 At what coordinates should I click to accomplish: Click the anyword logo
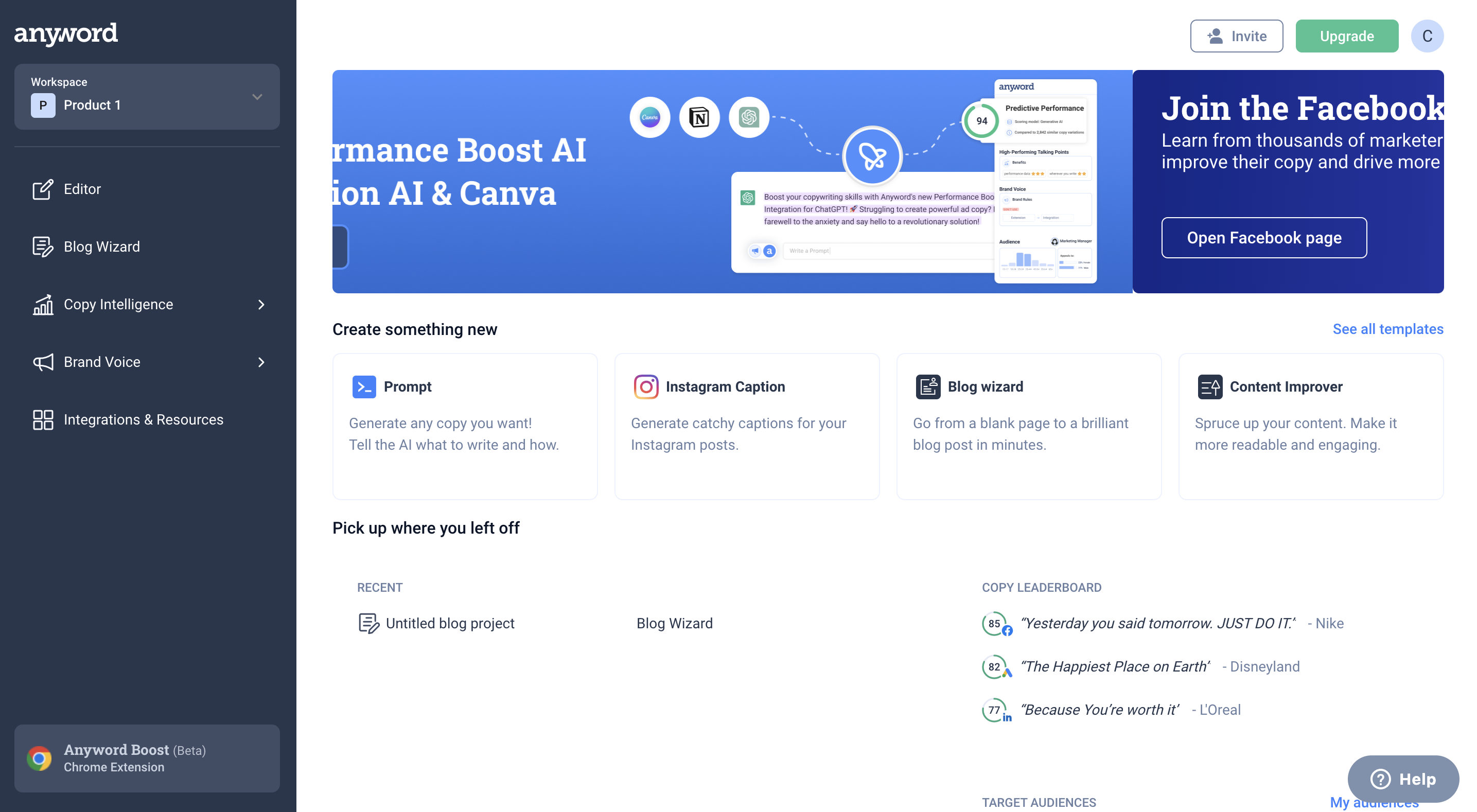pyautogui.click(x=65, y=34)
